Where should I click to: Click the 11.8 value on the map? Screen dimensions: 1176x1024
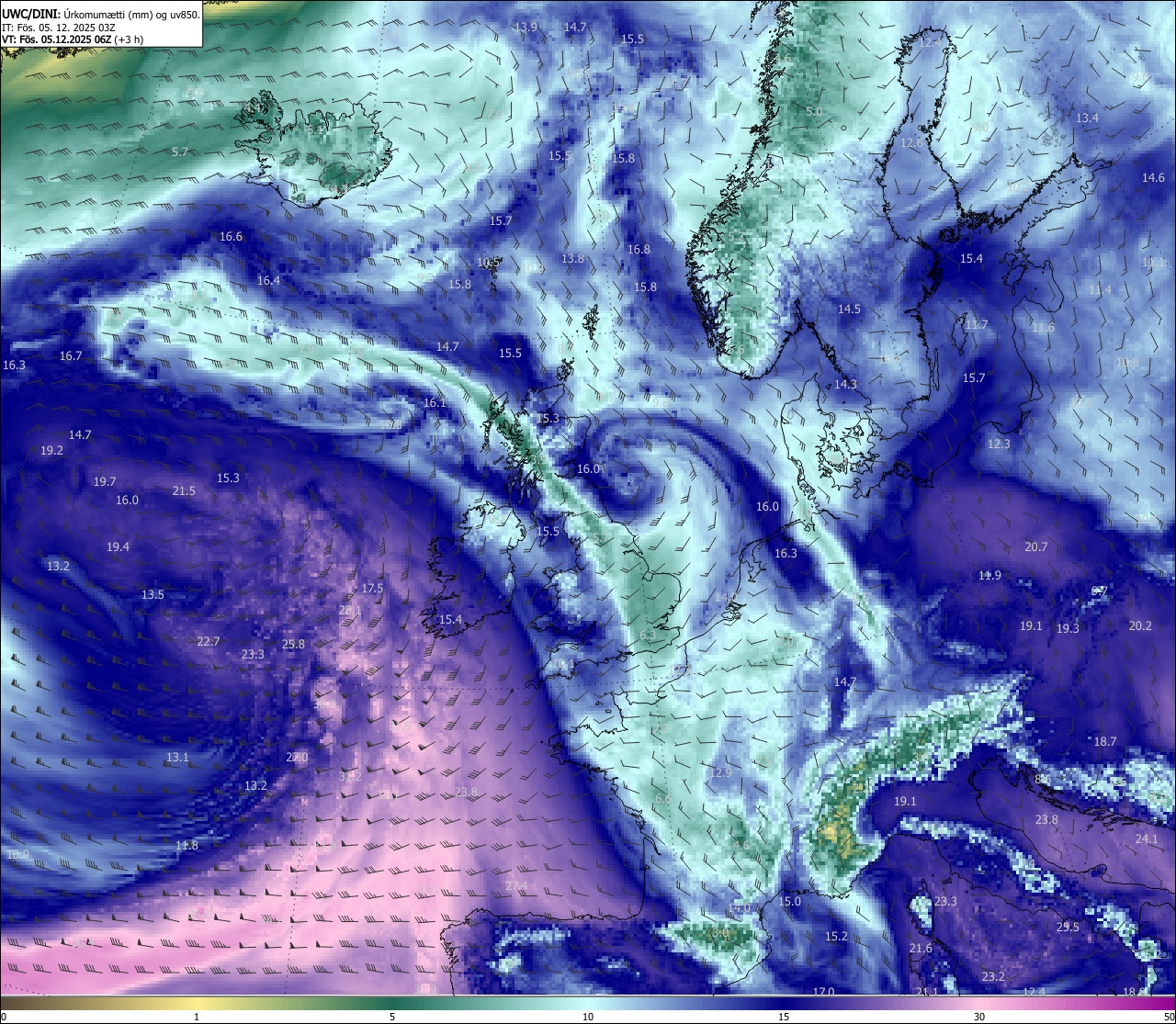pos(187,846)
